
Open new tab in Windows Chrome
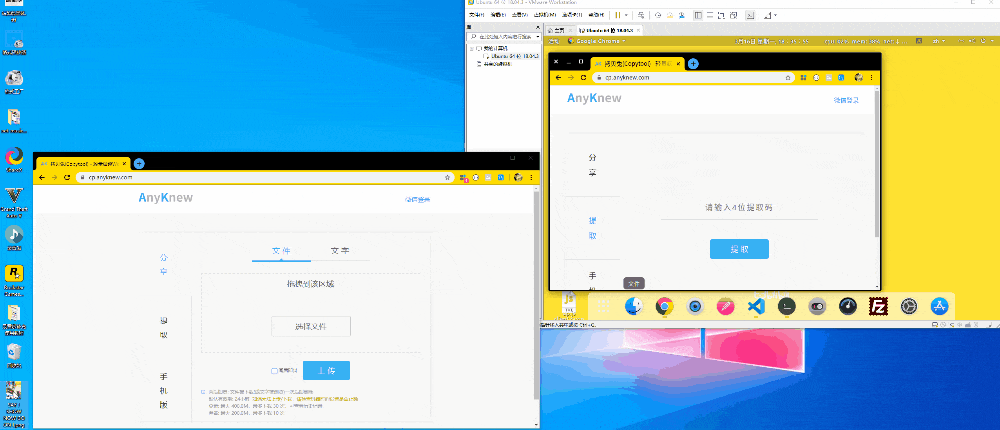pyautogui.click(x=139, y=163)
